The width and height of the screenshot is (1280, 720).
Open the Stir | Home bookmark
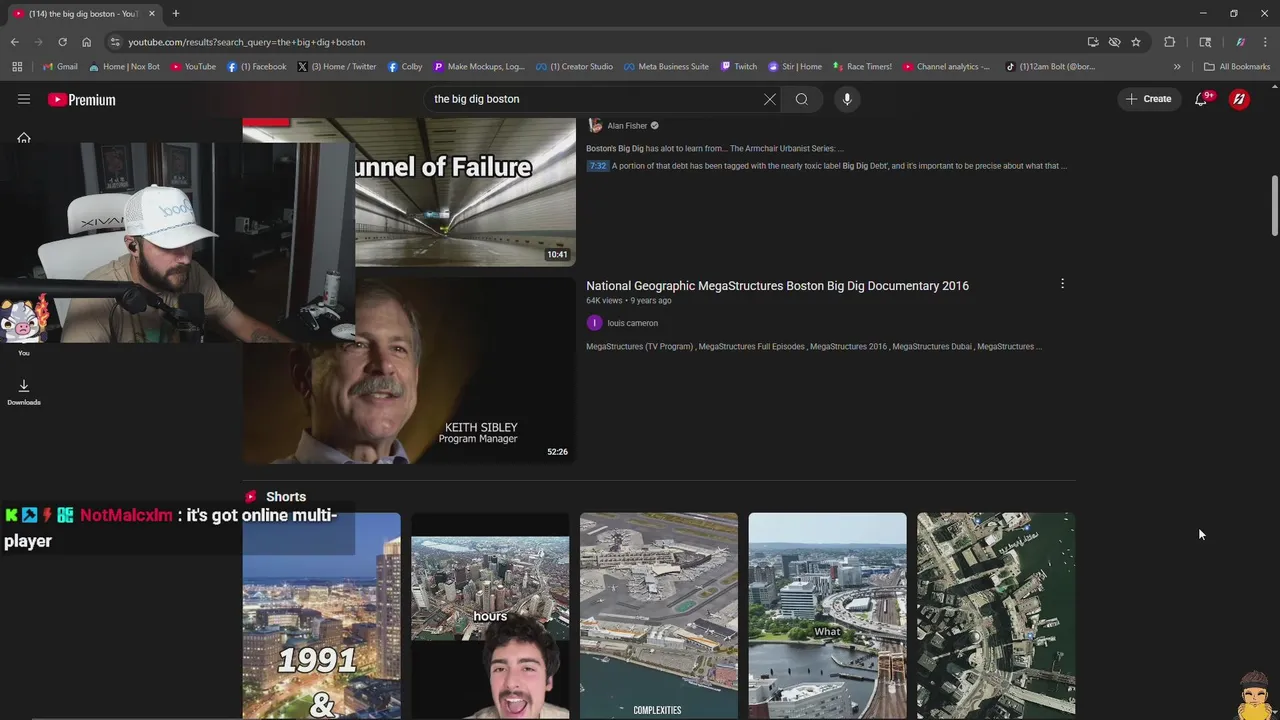pyautogui.click(x=795, y=67)
